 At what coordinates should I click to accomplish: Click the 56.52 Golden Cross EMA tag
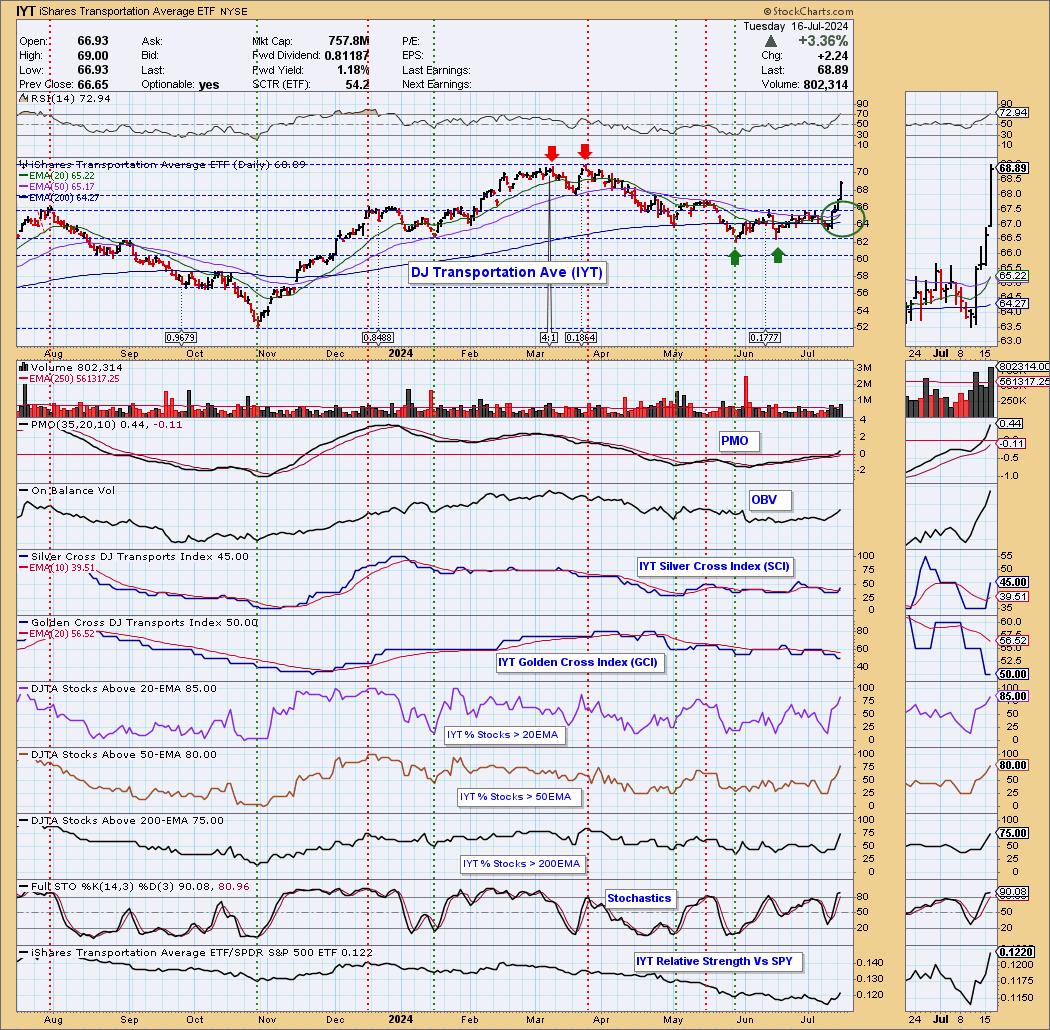(1012, 641)
